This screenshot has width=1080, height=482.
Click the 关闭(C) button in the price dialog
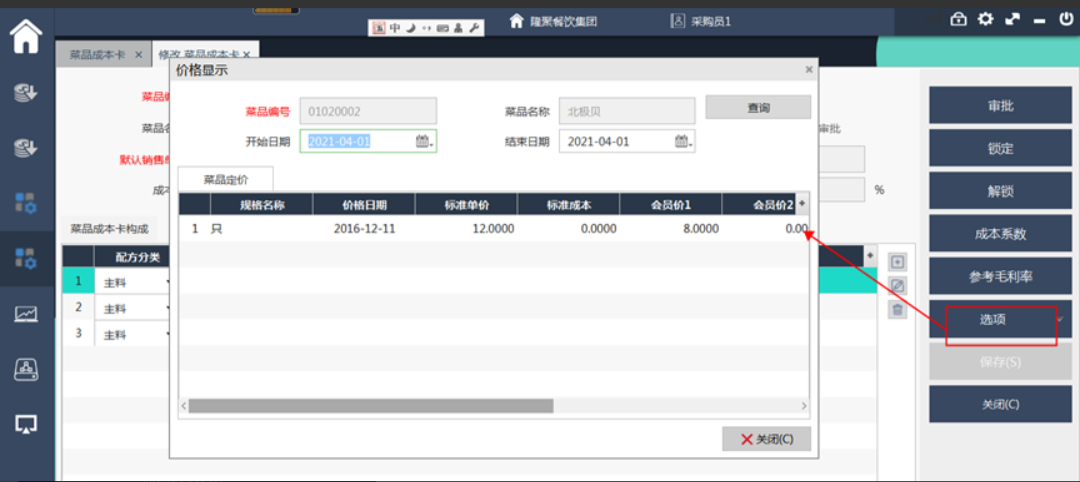point(766,439)
